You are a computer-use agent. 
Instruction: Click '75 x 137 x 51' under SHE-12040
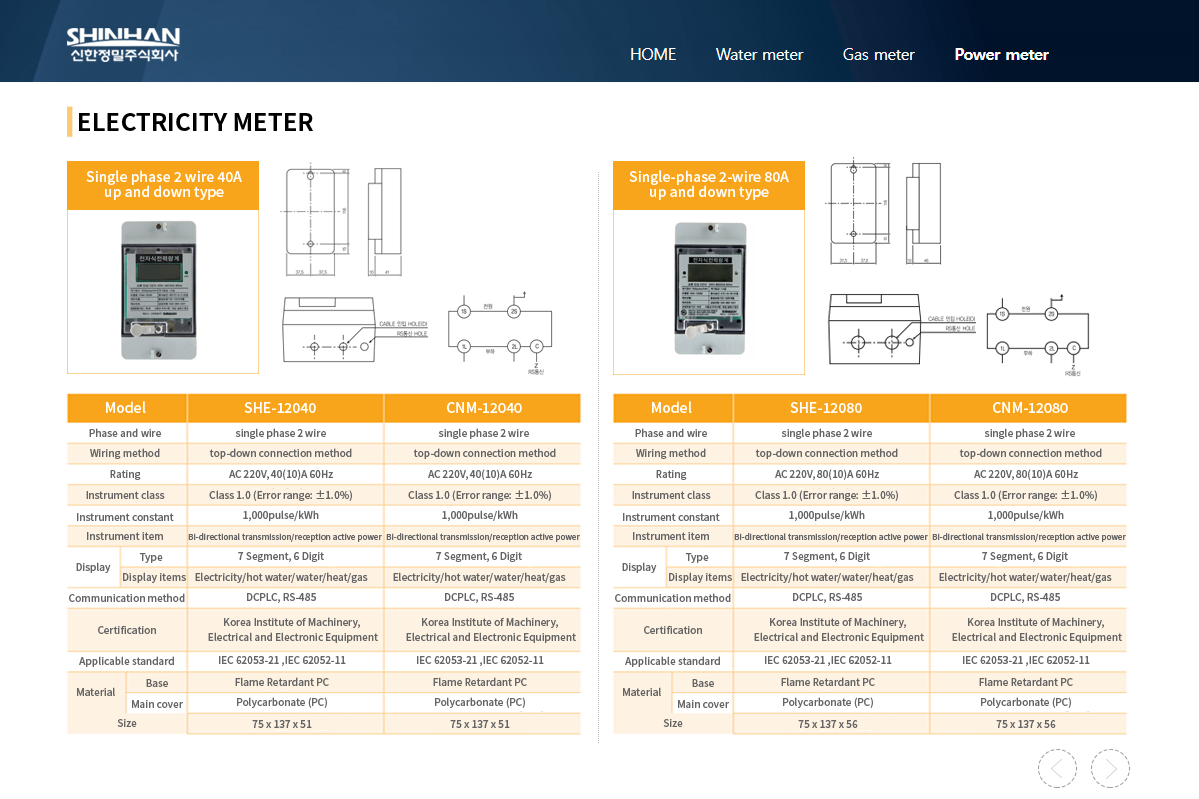[x=281, y=724]
